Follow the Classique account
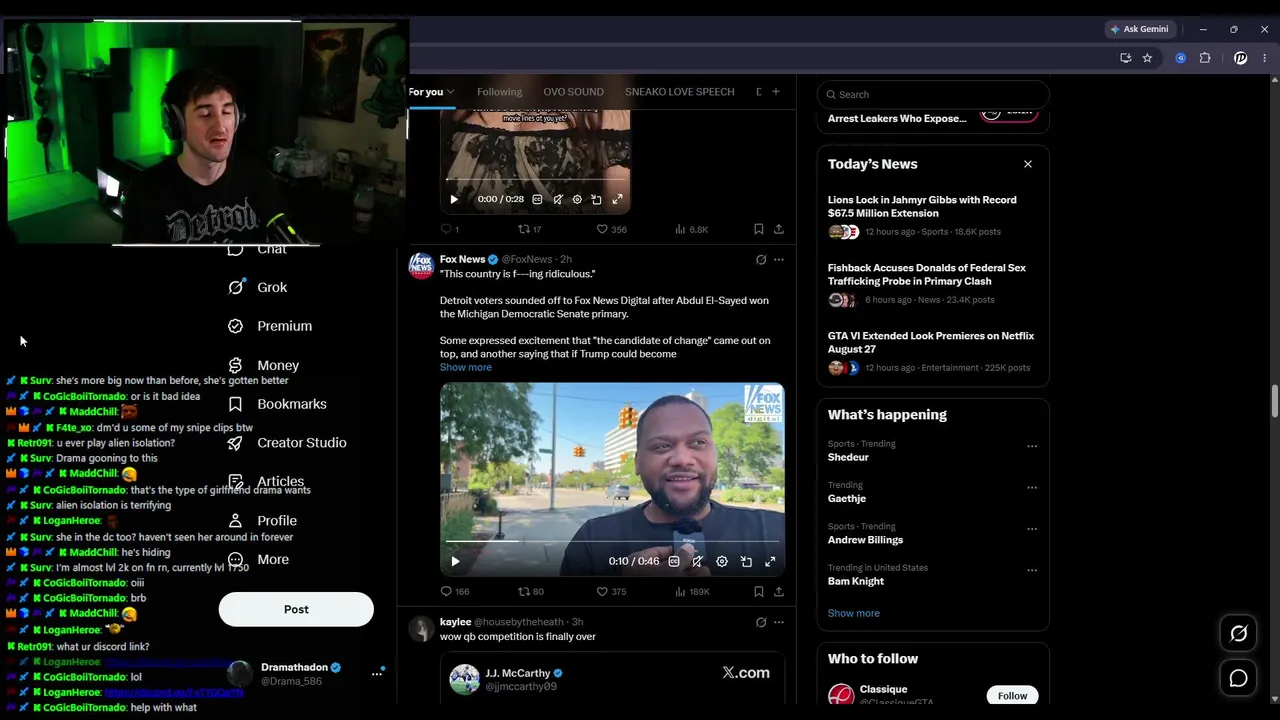The height and width of the screenshot is (720, 1280). (x=1012, y=696)
